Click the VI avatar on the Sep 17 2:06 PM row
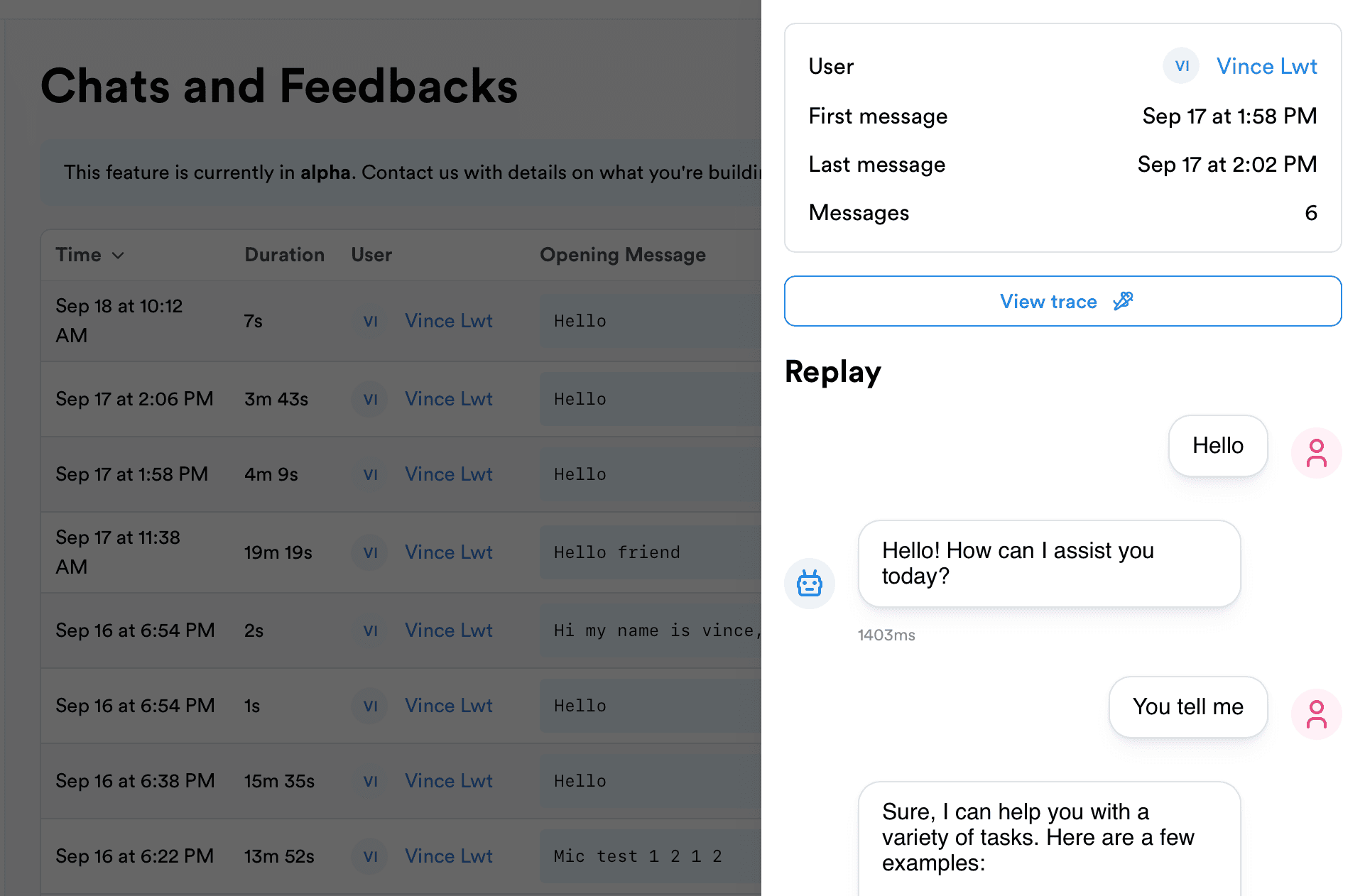The width and height of the screenshot is (1365, 896). coord(369,399)
